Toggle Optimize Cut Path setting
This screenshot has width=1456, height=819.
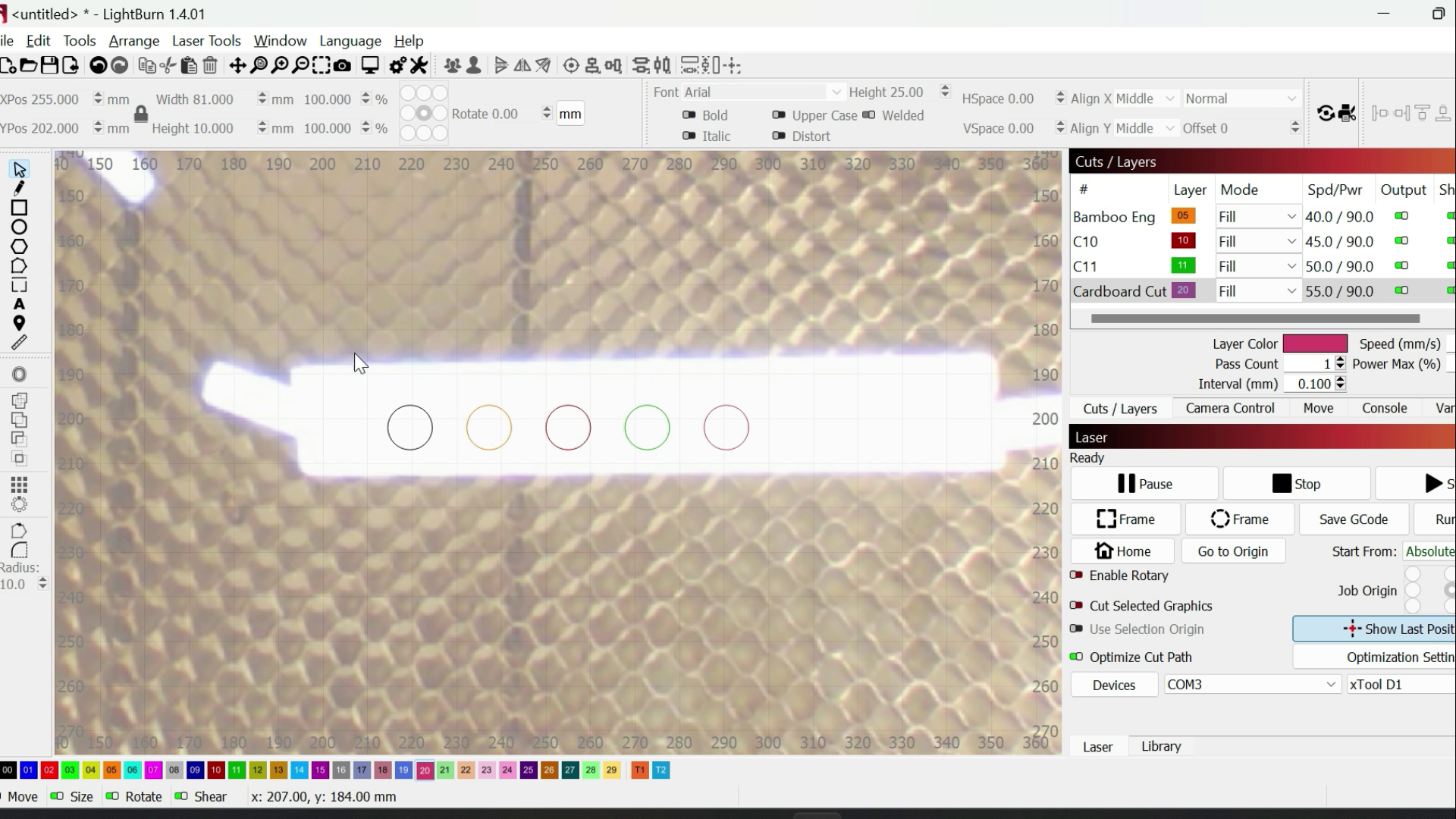point(1075,657)
